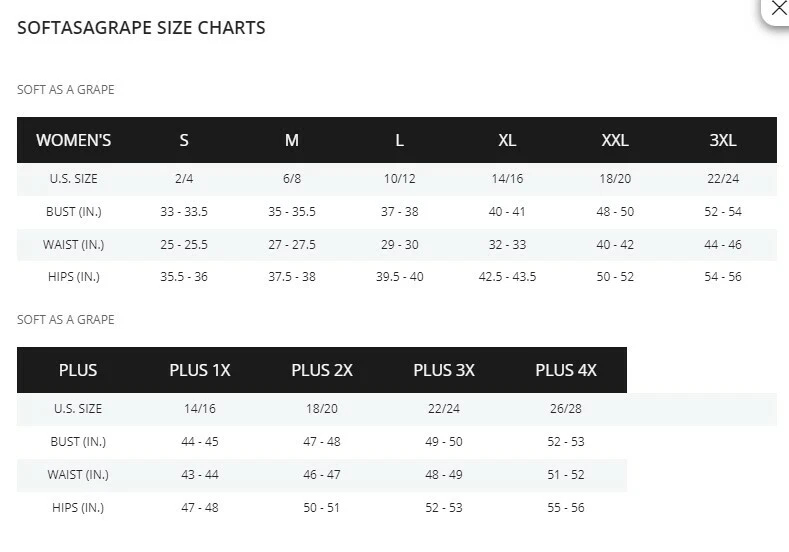Select the bust 33 - 33.5 cell
789x552 pixels.
[x=184, y=212]
